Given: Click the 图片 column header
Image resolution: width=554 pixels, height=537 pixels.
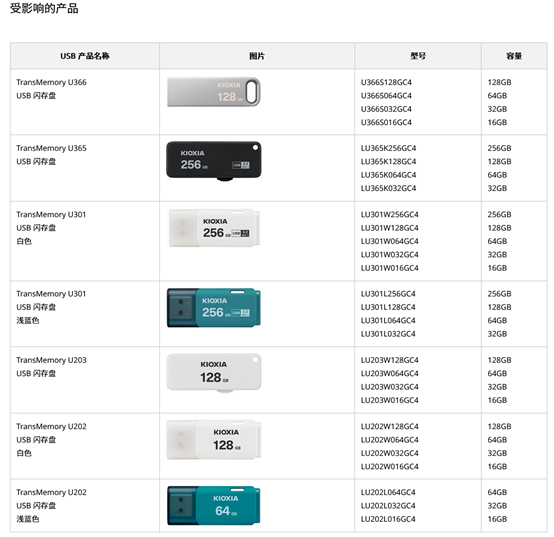Looking at the screenshot, I should (x=257, y=56).
